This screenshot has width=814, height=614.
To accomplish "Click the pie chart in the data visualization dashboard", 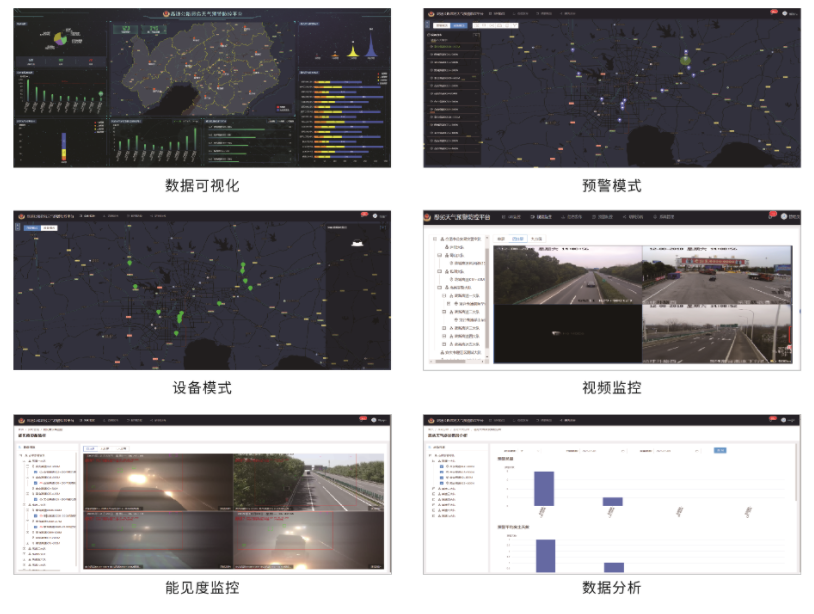I will [60, 38].
